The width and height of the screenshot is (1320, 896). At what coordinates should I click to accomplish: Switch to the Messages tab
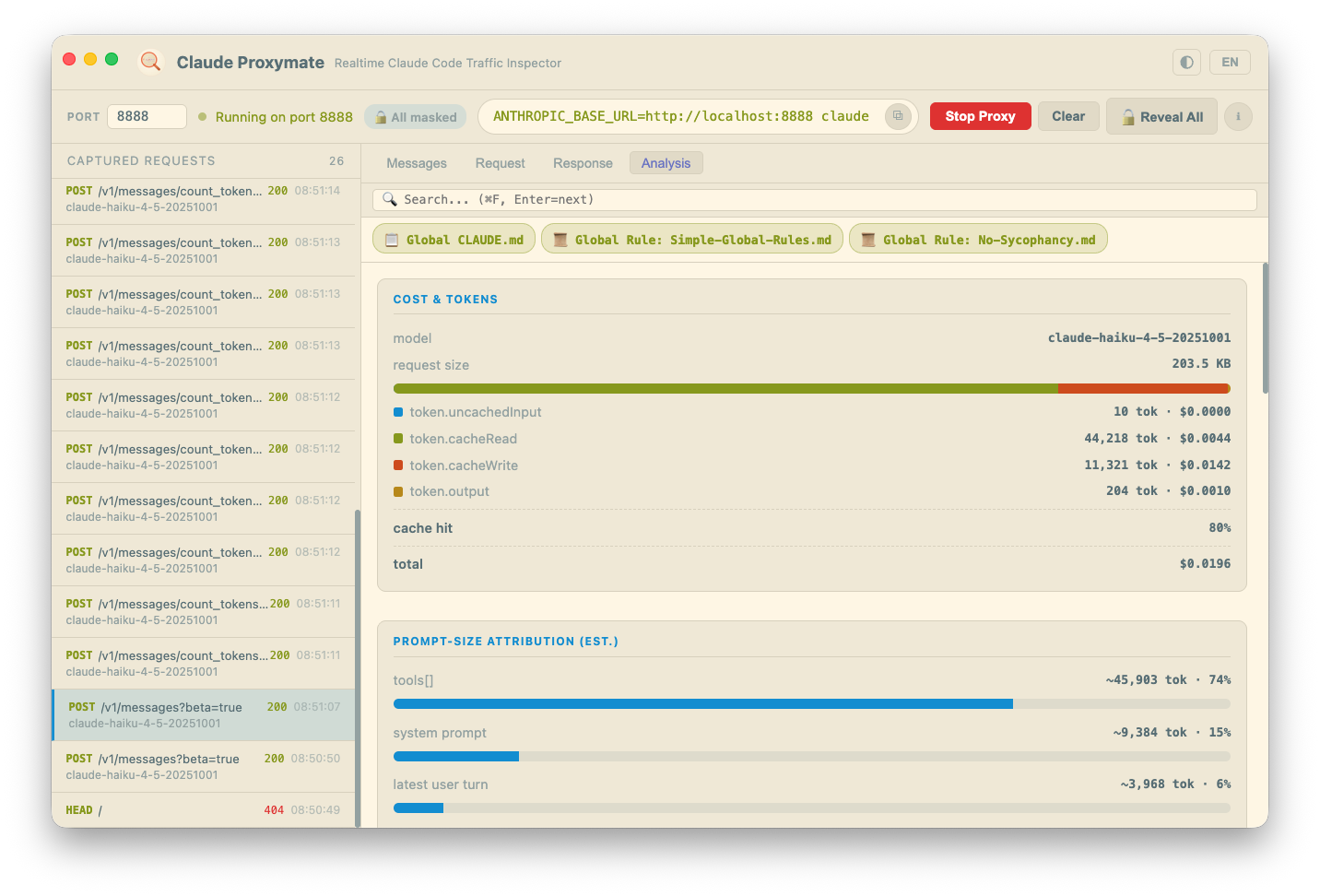417,163
